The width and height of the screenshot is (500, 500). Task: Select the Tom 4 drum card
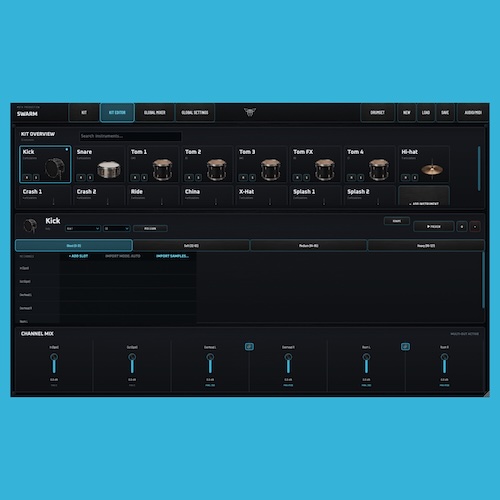tap(369, 164)
